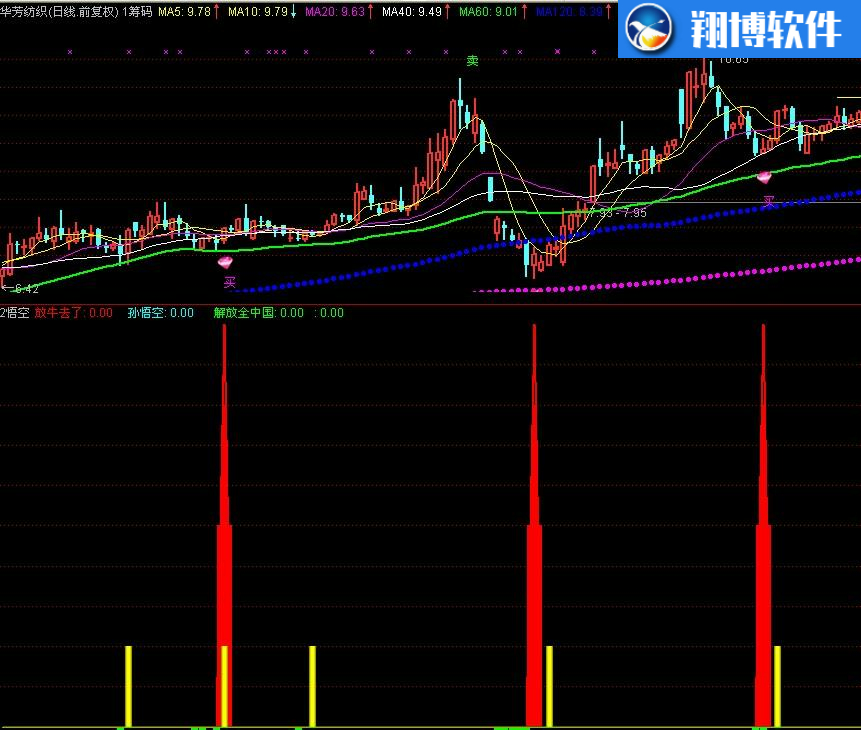Viewport: 861px width, 730px height.
Task: Click the 10.65 high price label
Action: [734, 59]
